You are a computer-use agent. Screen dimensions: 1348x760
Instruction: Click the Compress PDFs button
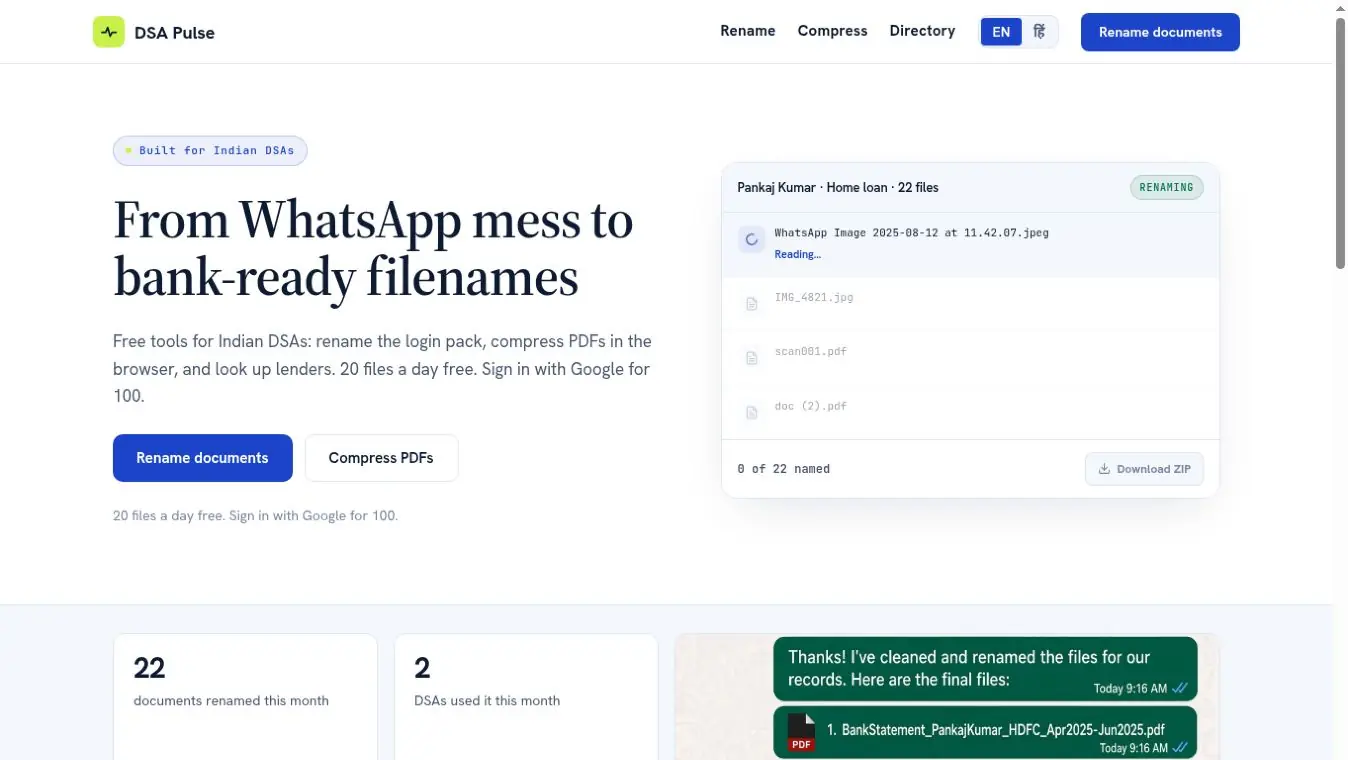(x=381, y=458)
